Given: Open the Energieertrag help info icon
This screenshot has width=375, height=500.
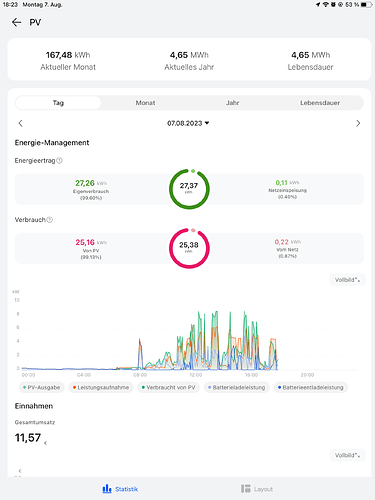Looking at the screenshot, I should click(x=59, y=161).
